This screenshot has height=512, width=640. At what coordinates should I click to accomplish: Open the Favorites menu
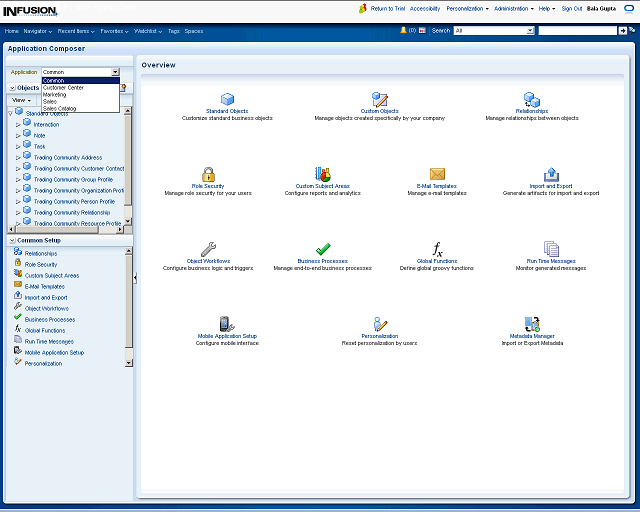(x=114, y=31)
